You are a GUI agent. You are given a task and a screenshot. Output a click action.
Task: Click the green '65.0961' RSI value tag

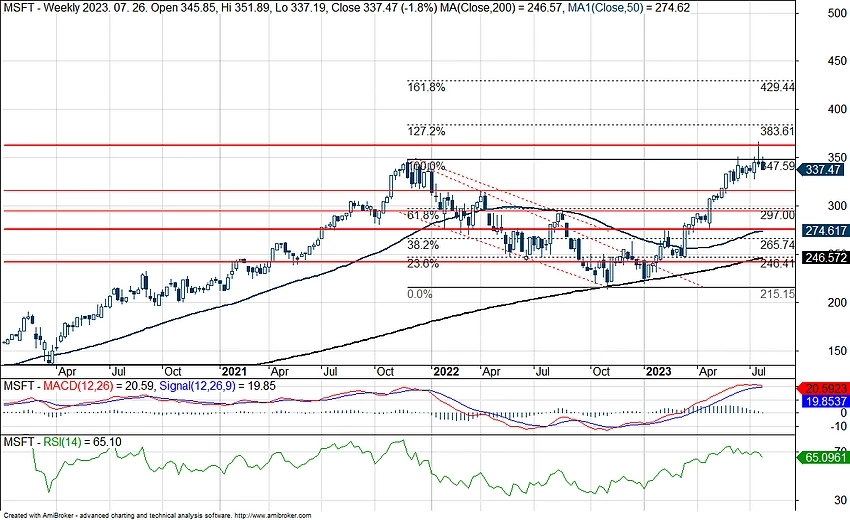[824, 458]
